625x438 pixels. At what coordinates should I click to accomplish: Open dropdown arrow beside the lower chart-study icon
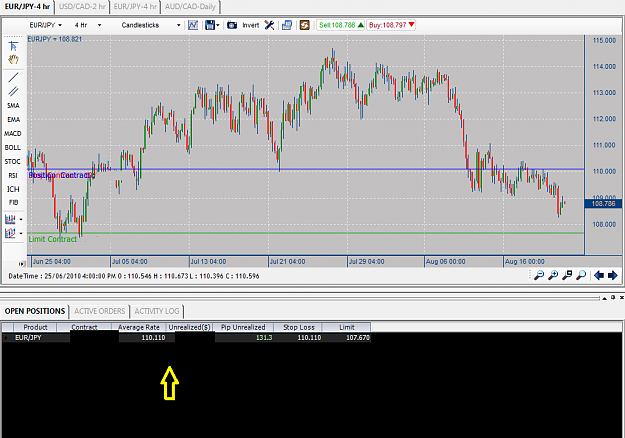(21, 234)
